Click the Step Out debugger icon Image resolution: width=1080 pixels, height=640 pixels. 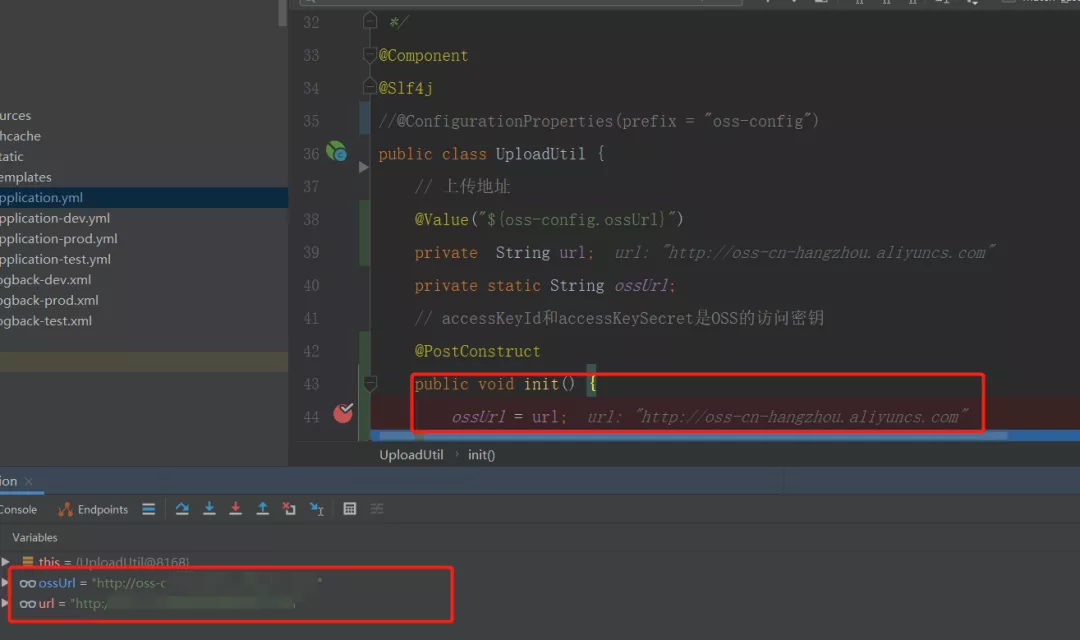262,508
